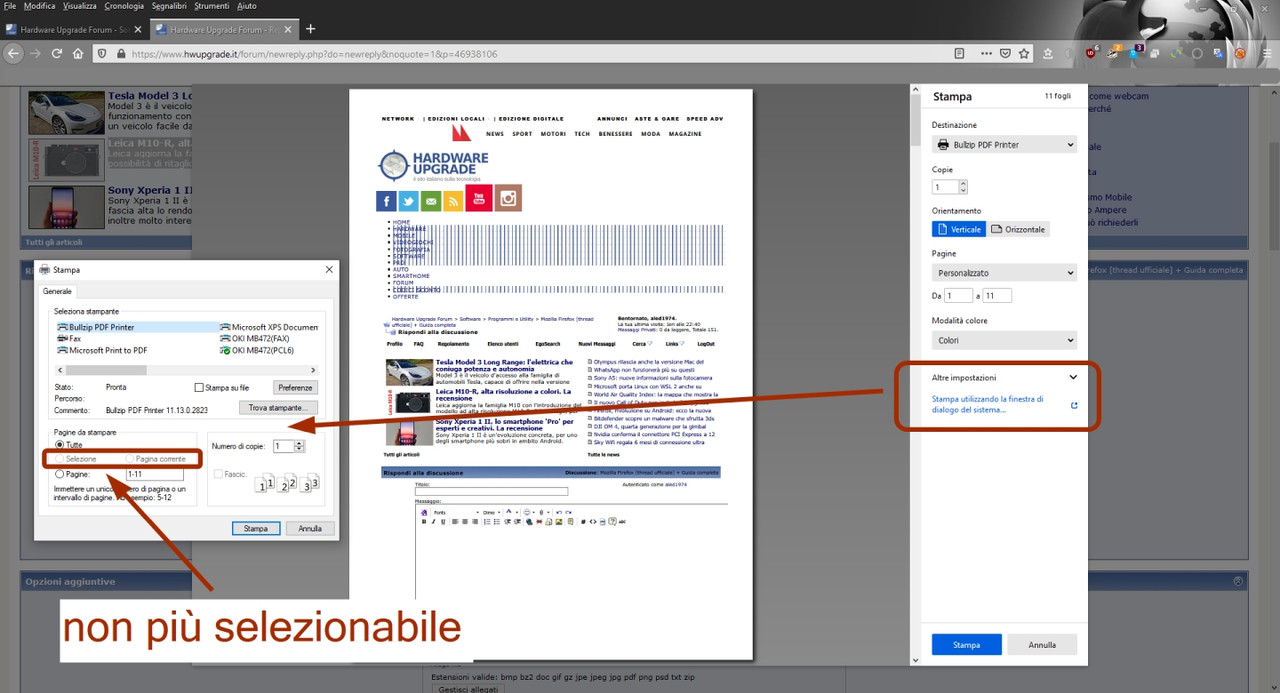Open the File menu
The height and width of the screenshot is (693, 1280).
[10, 6]
